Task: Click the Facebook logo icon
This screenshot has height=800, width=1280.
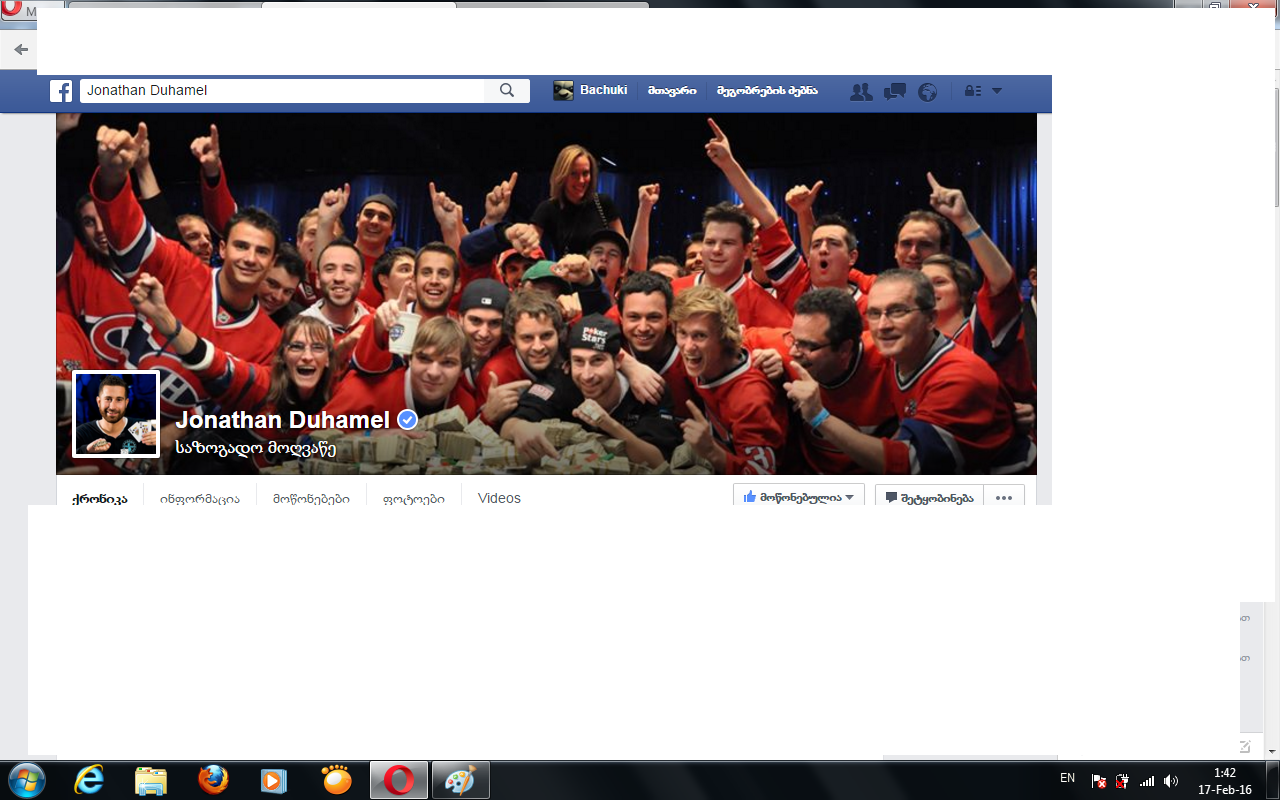Action: tap(61, 91)
